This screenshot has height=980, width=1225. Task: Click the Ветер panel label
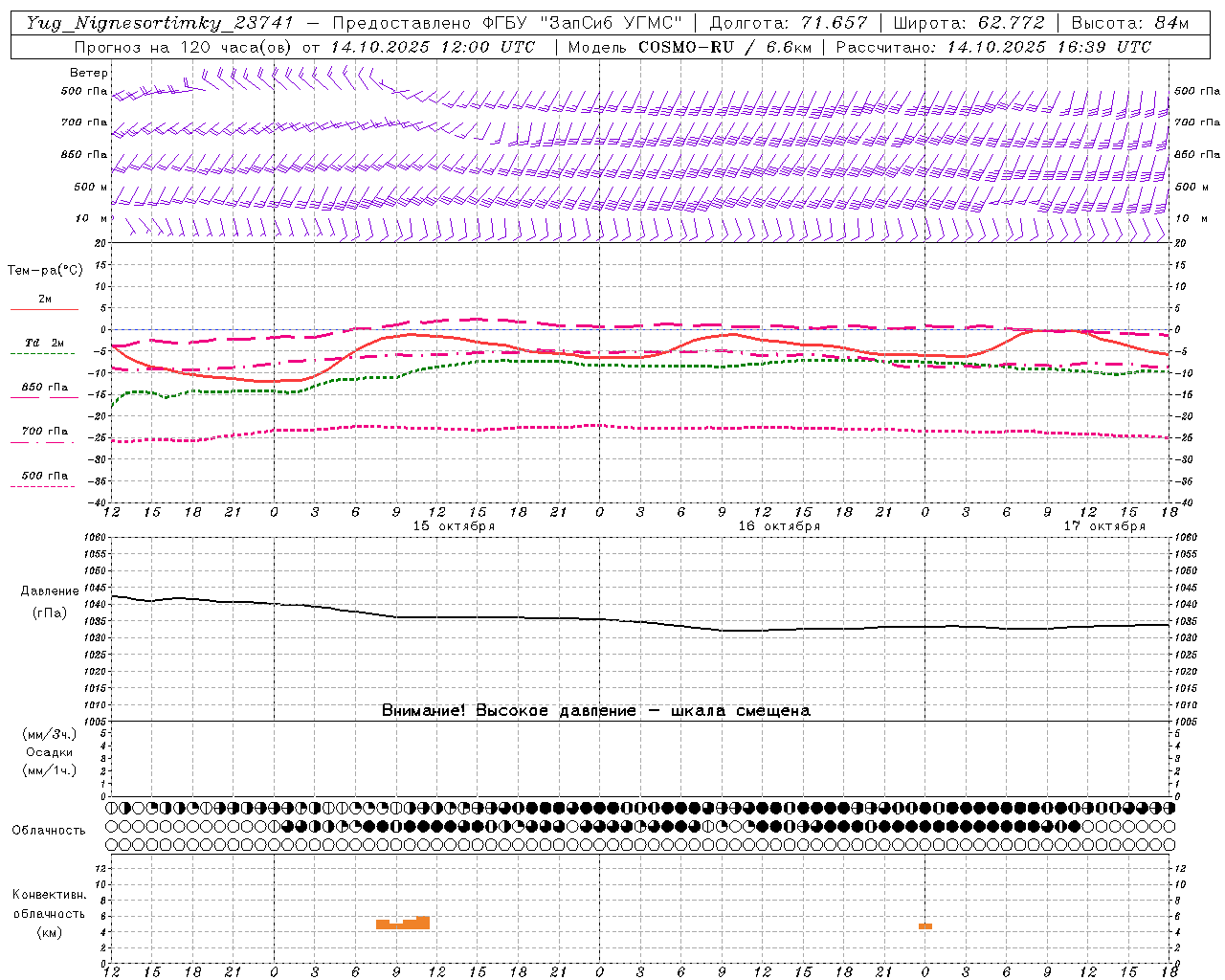(x=89, y=73)
